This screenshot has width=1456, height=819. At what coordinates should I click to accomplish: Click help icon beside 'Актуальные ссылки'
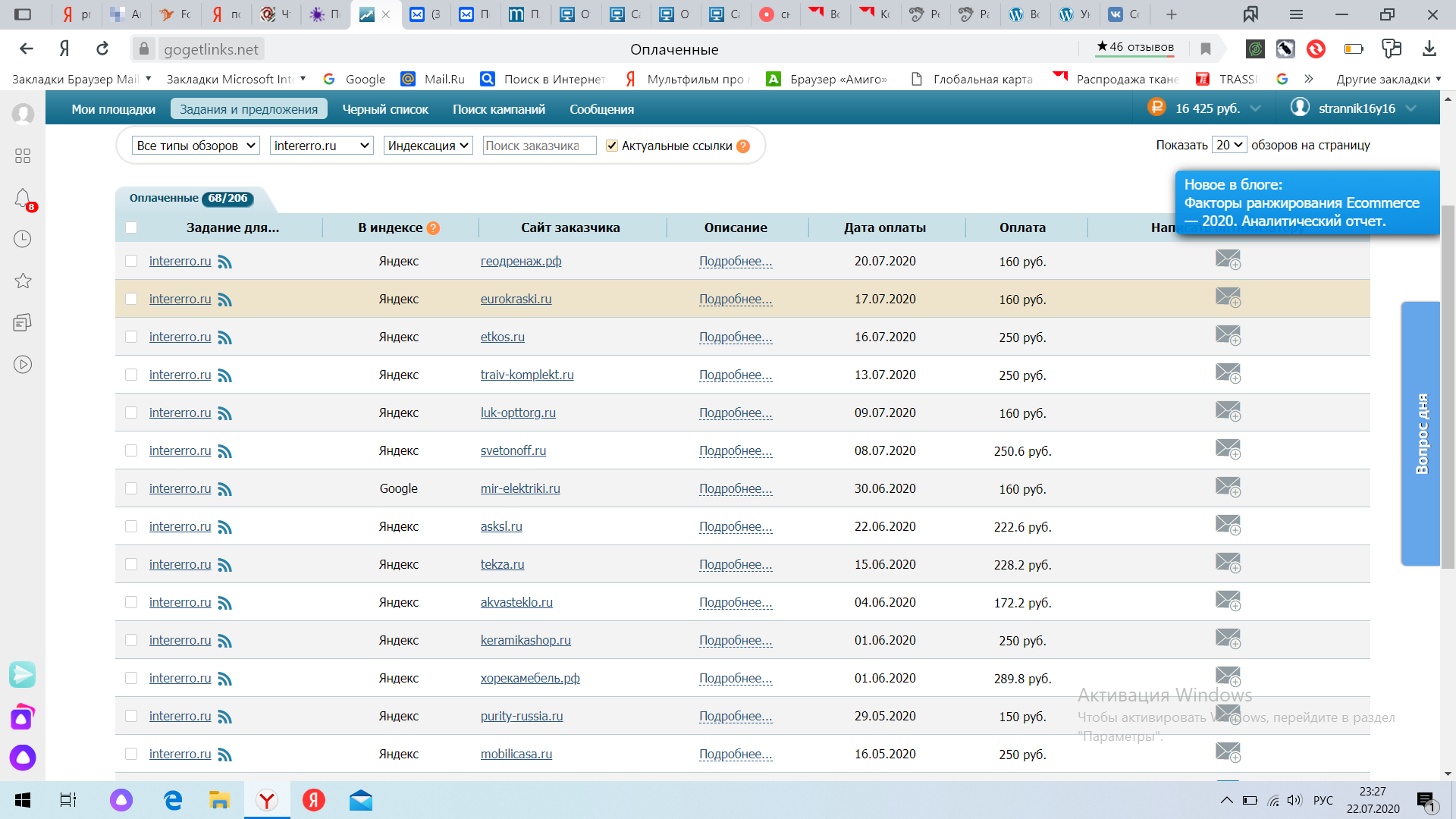(743, 146)
